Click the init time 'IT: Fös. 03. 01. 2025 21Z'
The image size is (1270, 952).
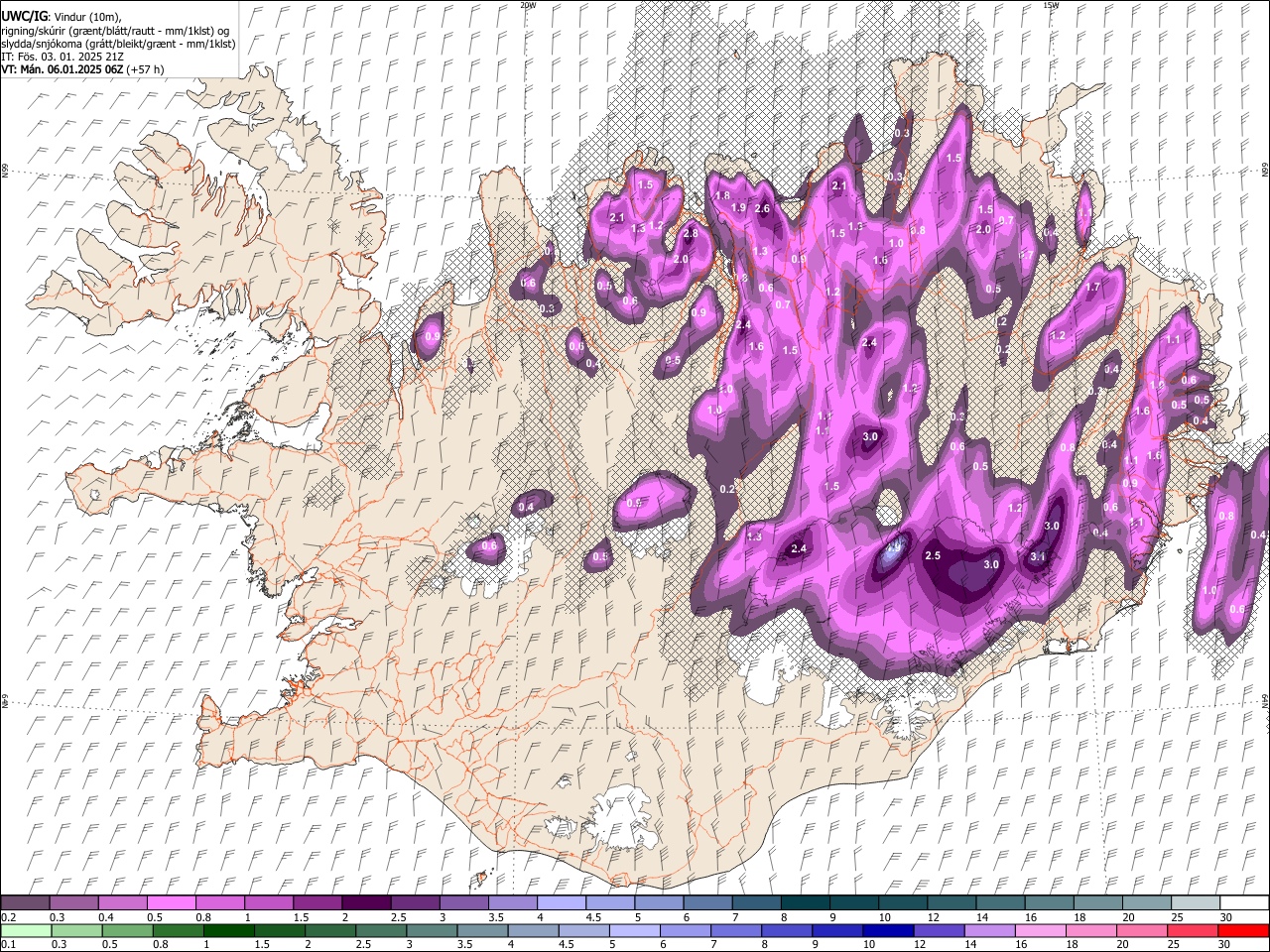coord(62,57)
